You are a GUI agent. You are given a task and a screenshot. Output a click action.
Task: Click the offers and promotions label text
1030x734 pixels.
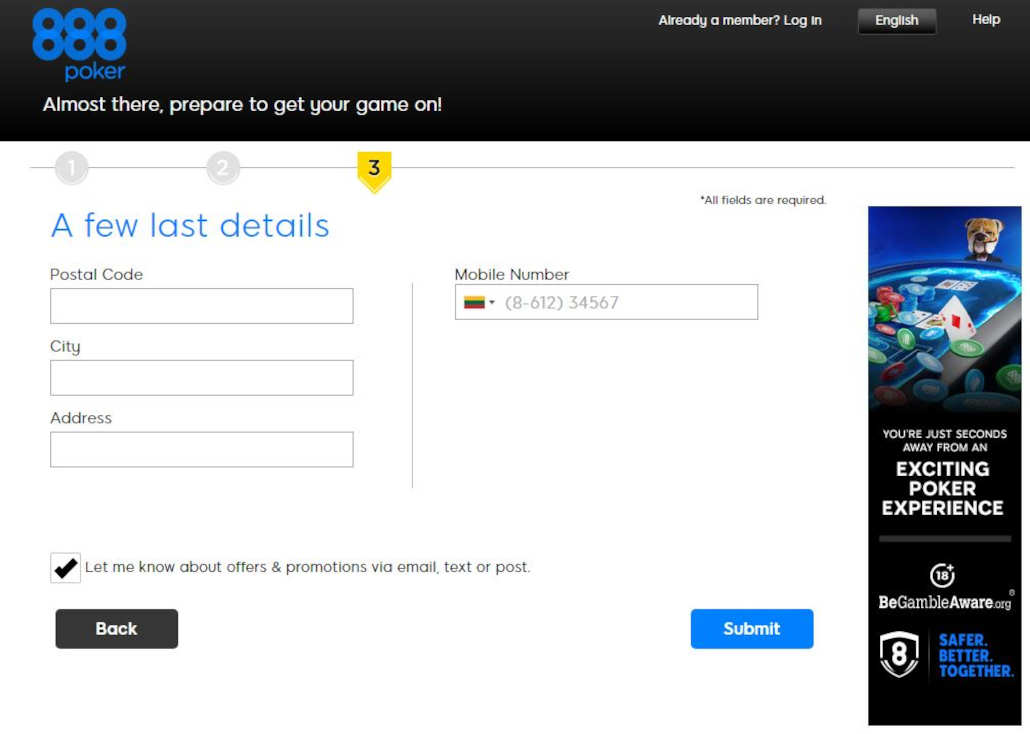(x=307, y=567)
